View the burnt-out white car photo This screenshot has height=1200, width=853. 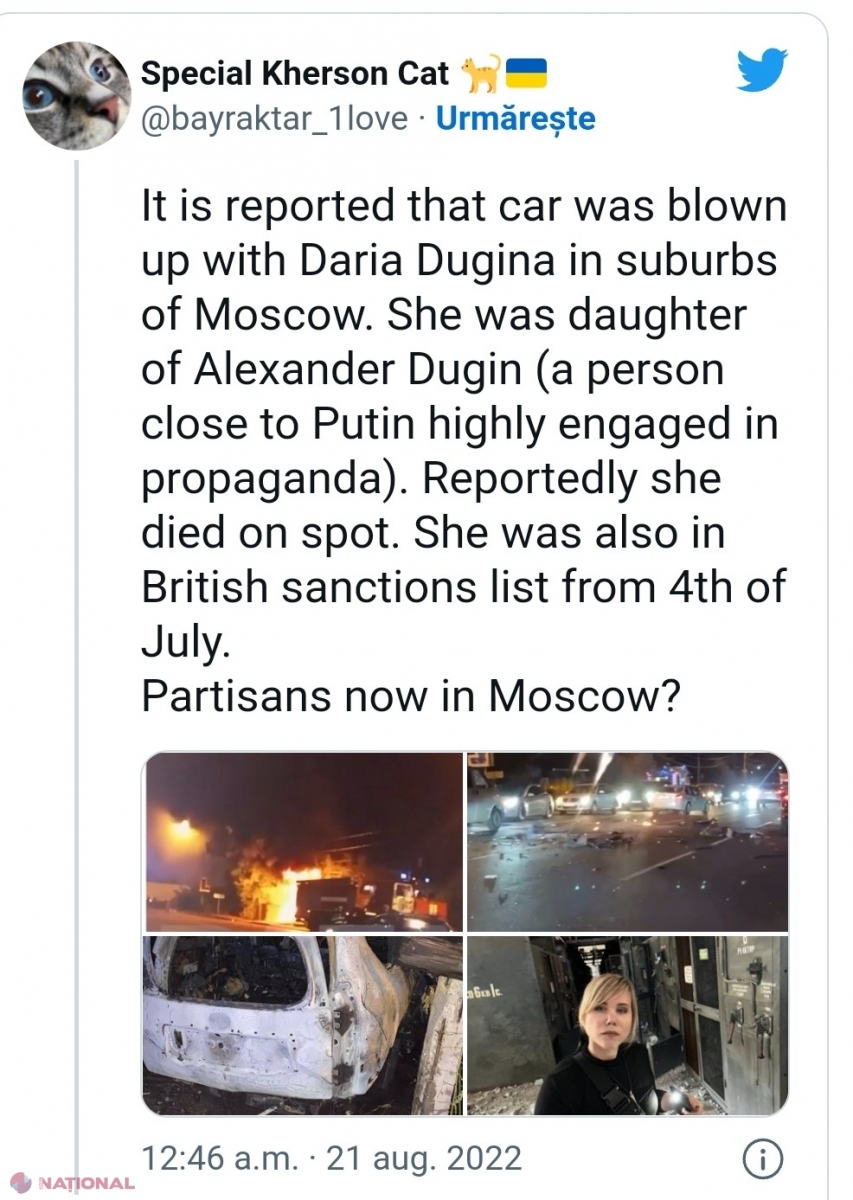303,1025
